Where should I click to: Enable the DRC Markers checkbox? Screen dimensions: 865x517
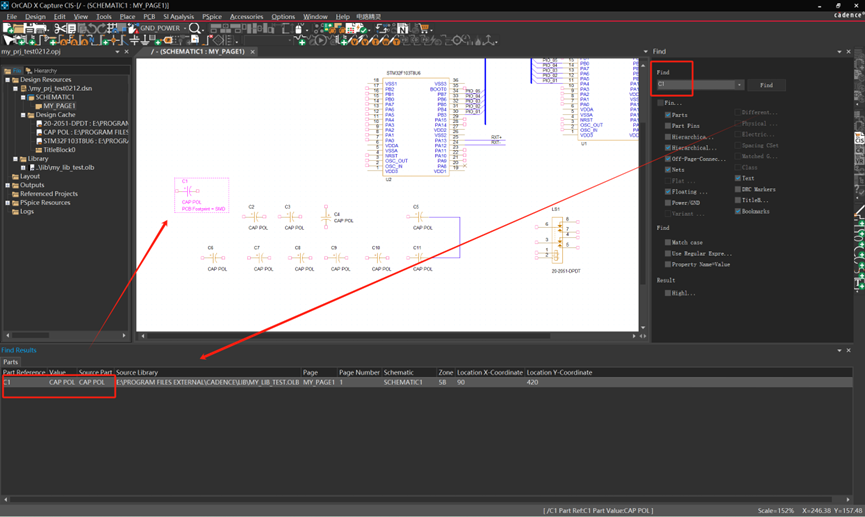coord(738,189)
